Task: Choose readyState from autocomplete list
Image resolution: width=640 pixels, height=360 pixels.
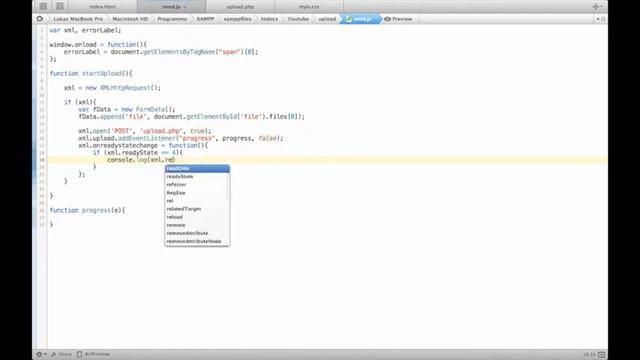Action: 196,176
